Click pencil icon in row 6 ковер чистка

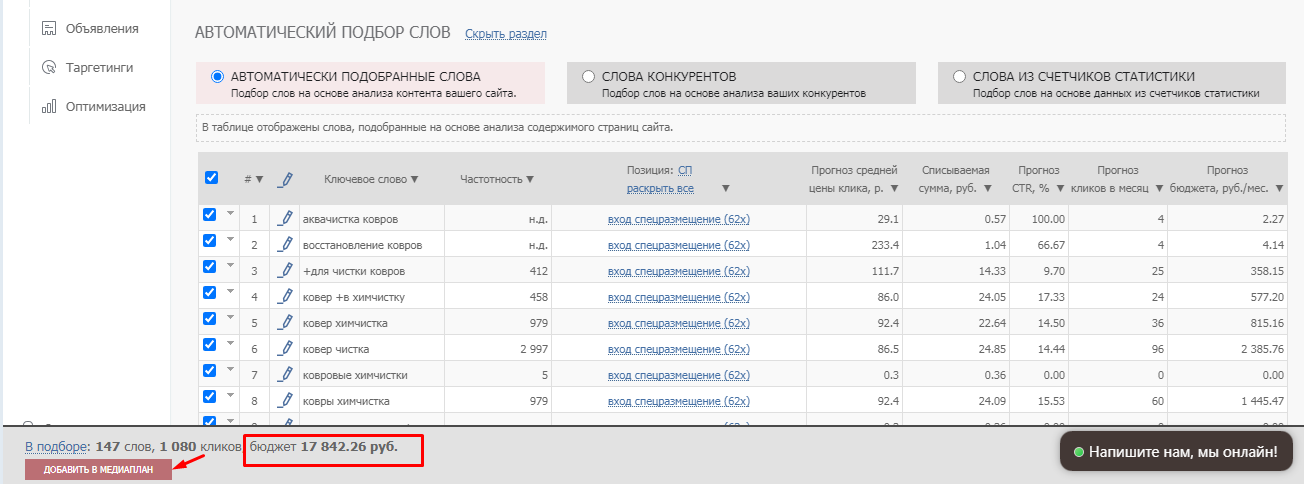pyautogui.click(x=285, y=348)
